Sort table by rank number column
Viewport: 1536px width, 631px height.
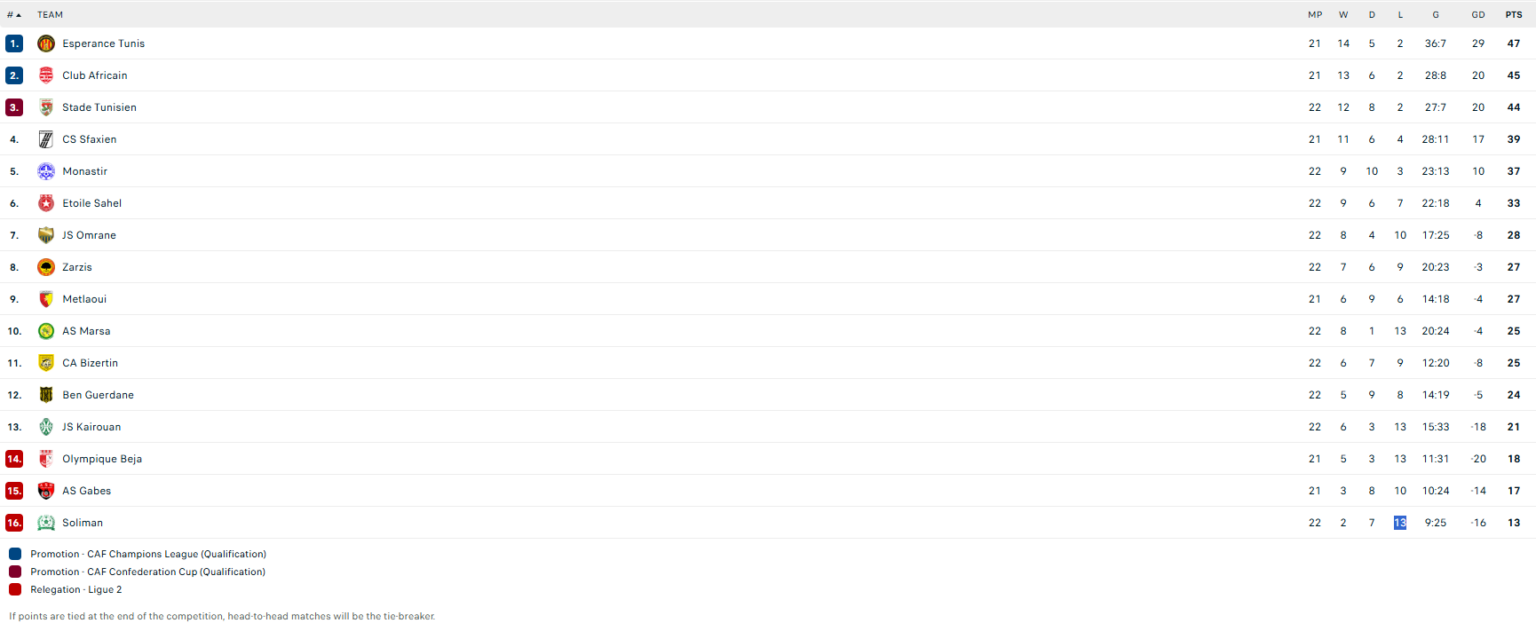pos(14,15)
